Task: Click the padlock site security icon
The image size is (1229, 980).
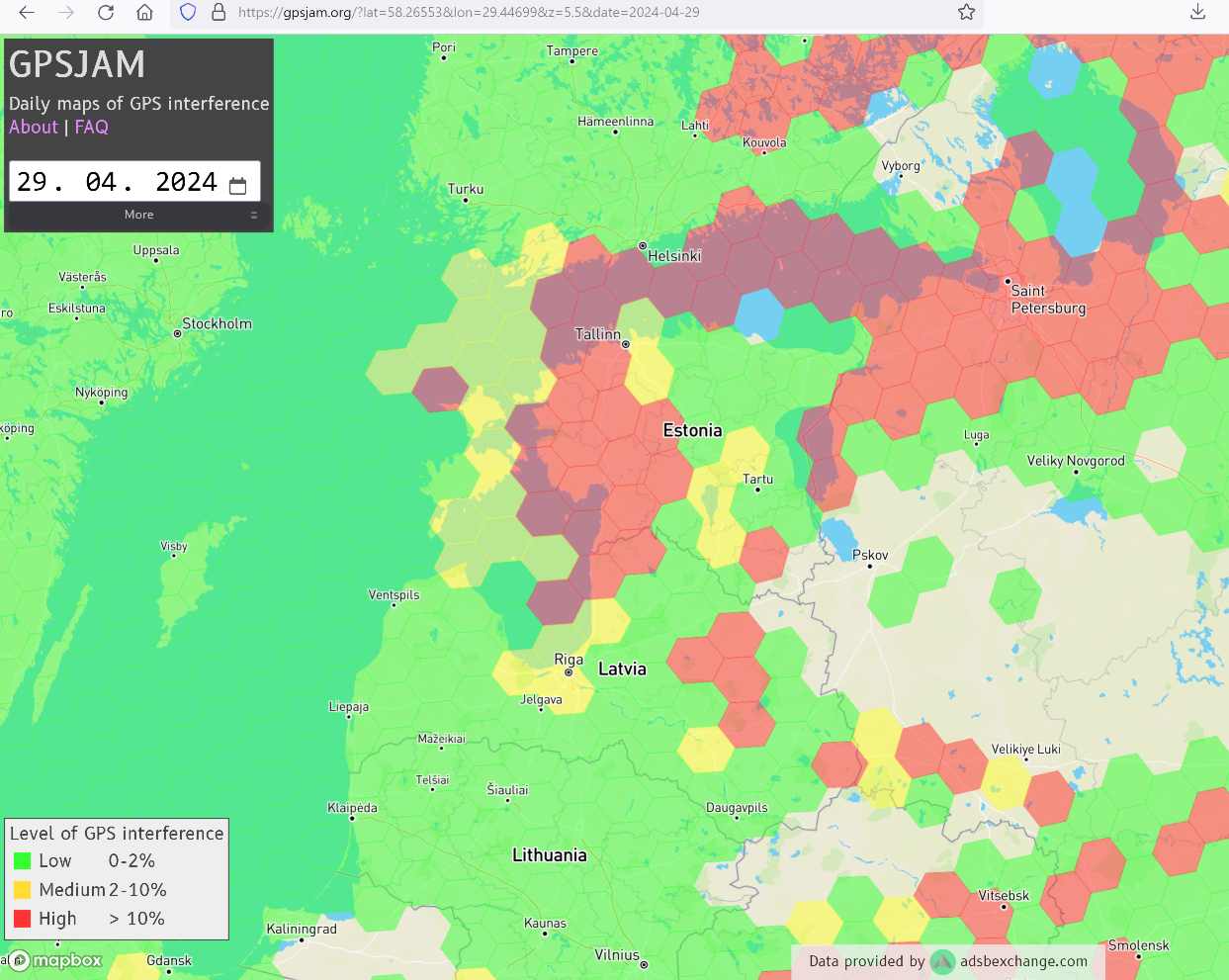Action: pyautogui.click(x=219, y=12)
